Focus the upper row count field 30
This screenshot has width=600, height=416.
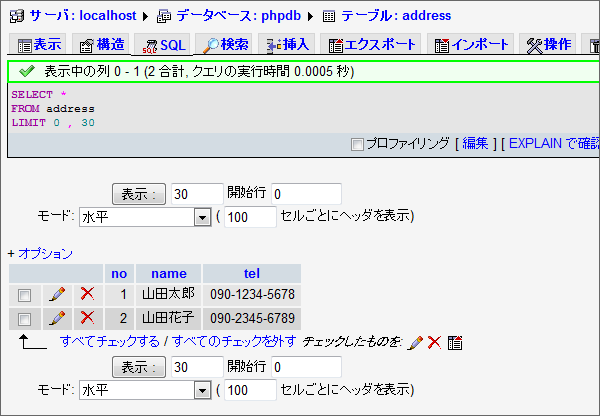pyautogui.click(x=197, y=194)
